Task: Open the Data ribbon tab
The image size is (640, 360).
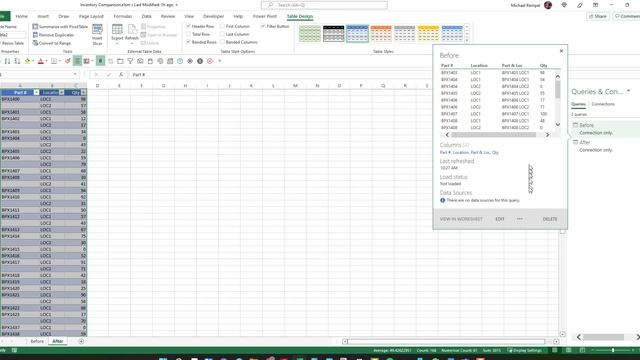Action: point(147,16)
